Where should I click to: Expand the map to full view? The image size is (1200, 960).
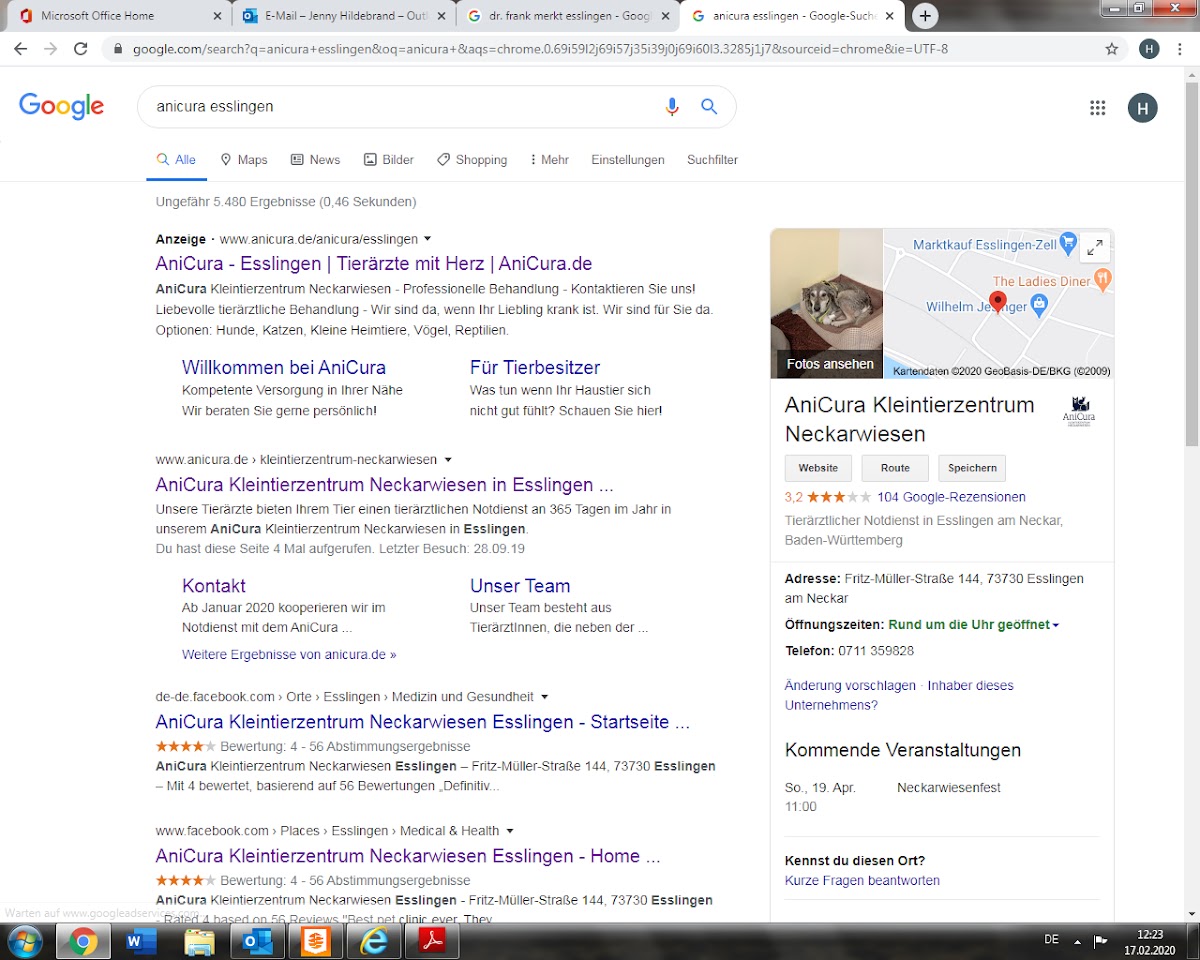pos(1095,247)
